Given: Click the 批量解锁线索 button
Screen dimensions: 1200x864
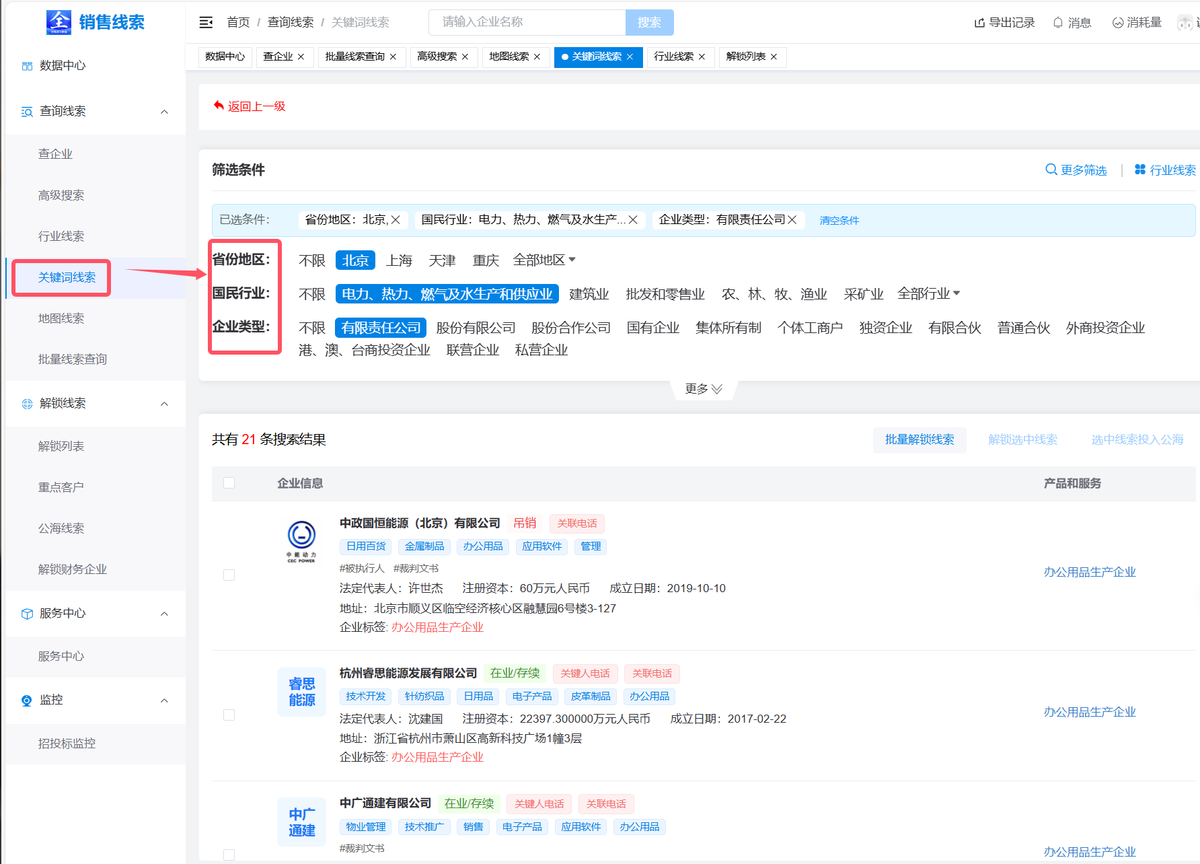Looking at the screenshot, I should [x=920, y=440].
